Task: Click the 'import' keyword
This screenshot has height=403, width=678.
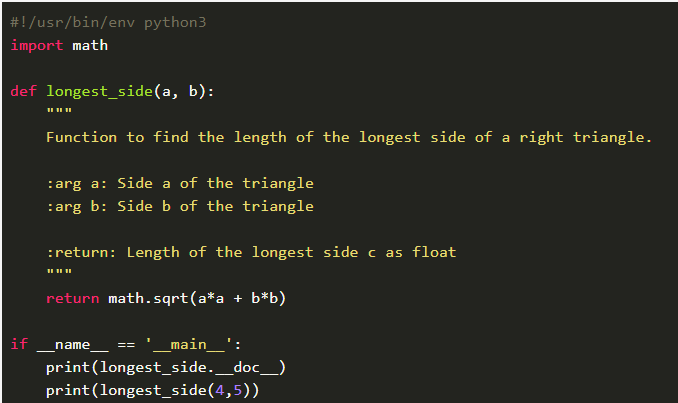Action: [37, 45]
